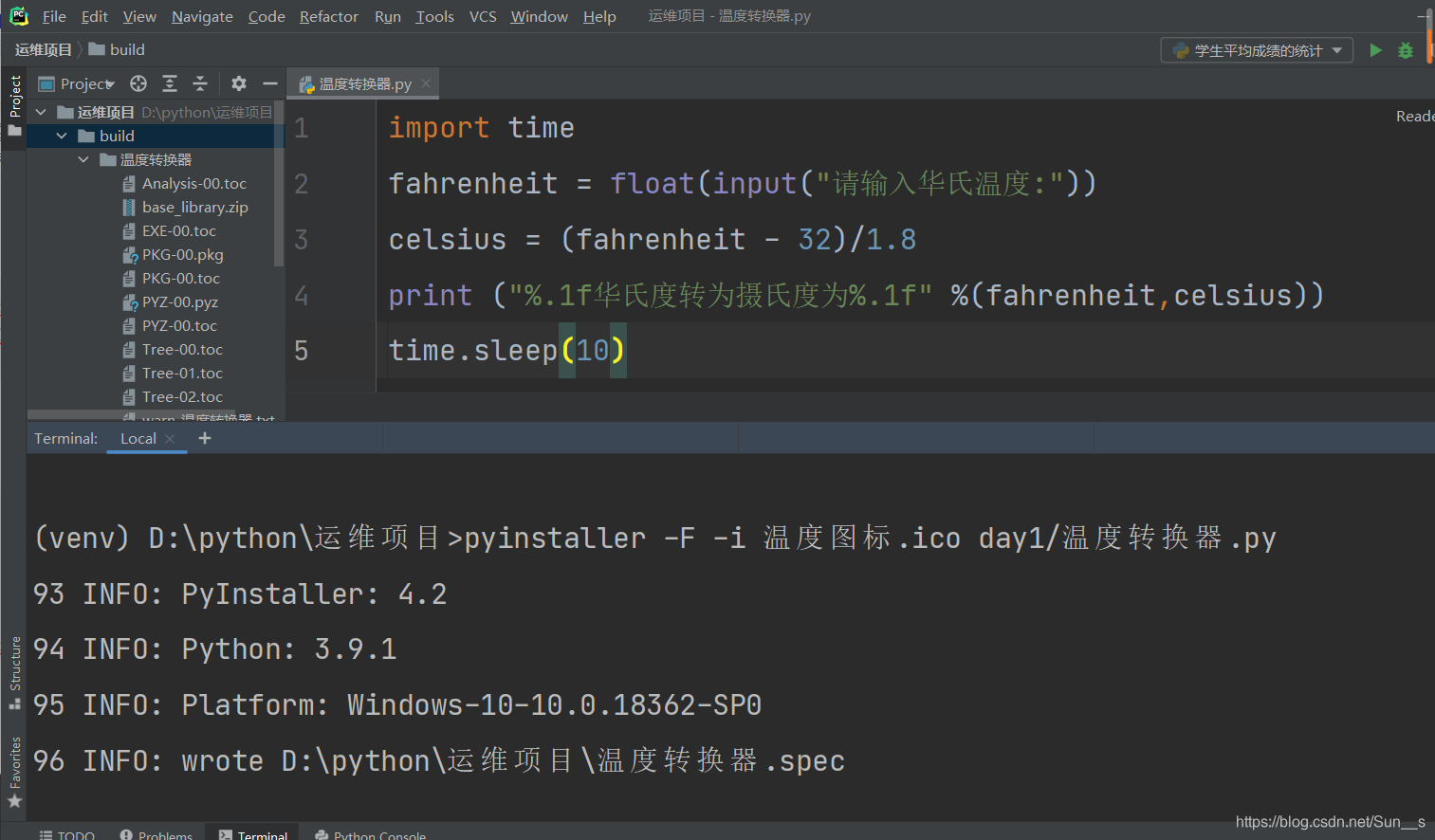Viewport: 1435px width, 840px height.
Task: Click the celsius assignment code line
Action: [653, 240]
